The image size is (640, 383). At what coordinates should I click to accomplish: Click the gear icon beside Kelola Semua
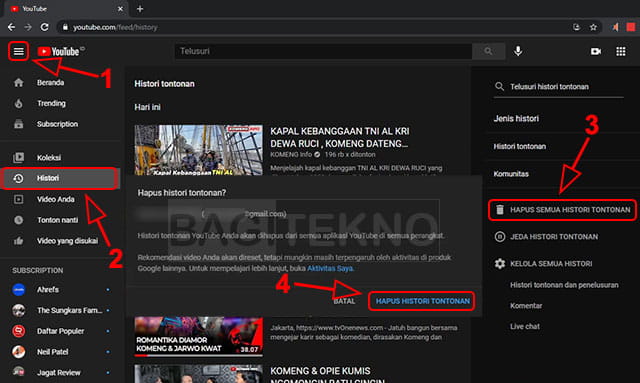click(x=500, y=264)
